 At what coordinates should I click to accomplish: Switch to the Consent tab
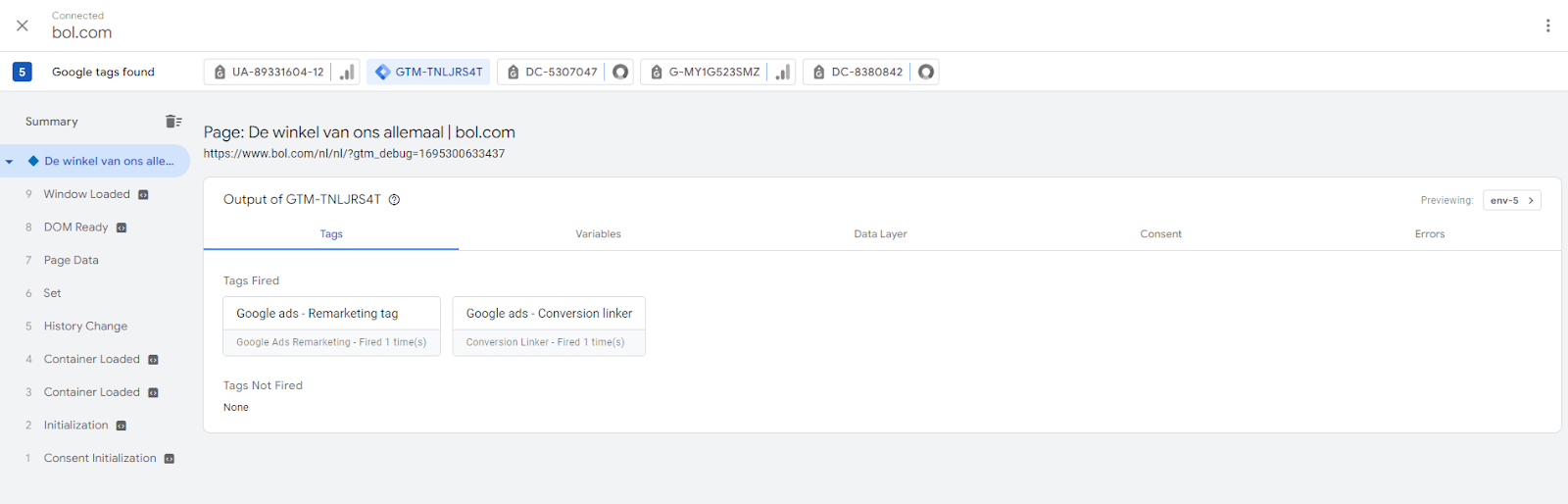[x=1160, y=234]
